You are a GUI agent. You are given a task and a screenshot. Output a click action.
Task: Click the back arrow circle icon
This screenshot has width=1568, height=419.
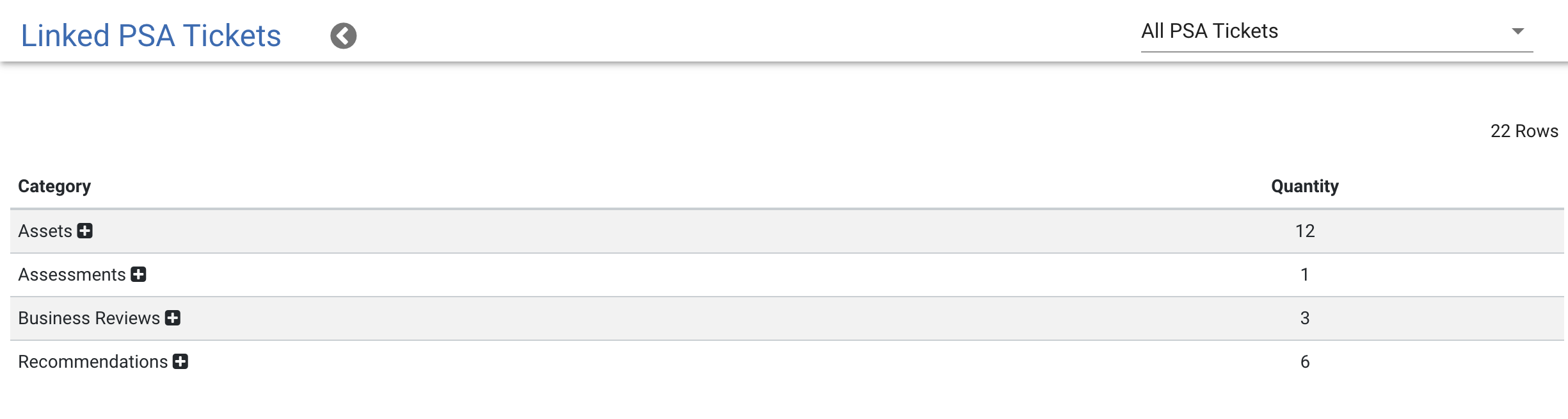tap(344, 36)
